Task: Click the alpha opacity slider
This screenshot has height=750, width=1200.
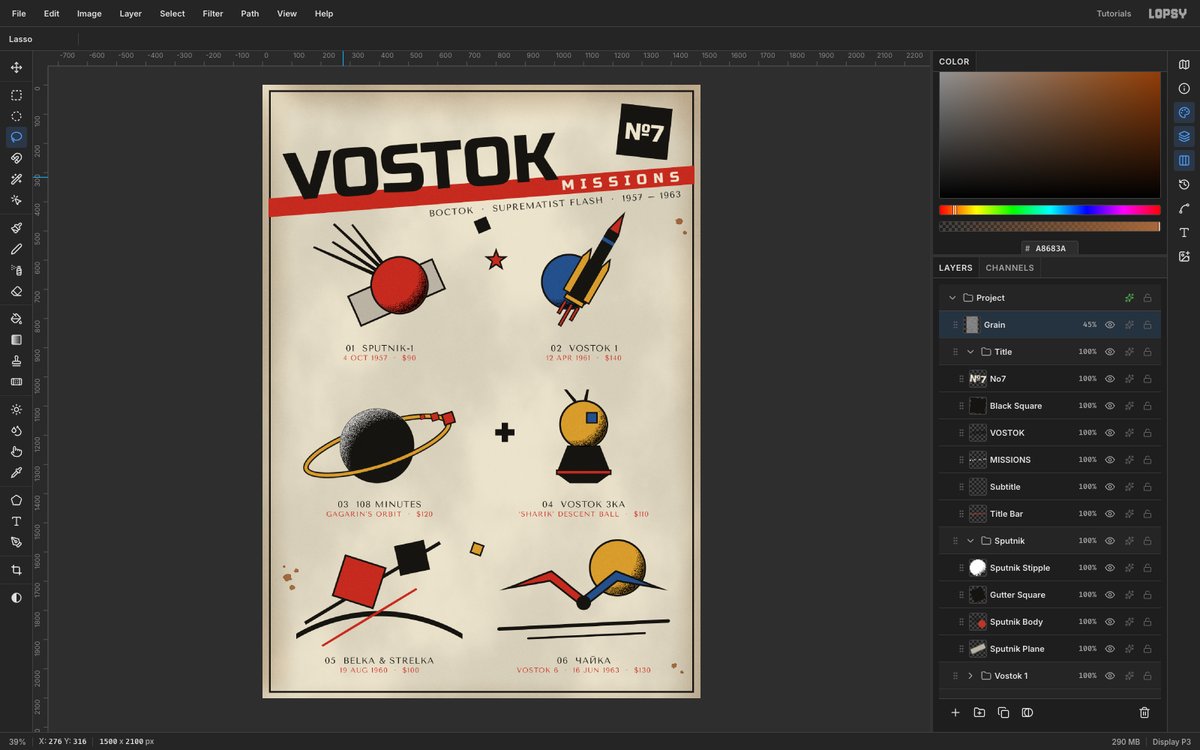Action: [x=1049, y=227]
